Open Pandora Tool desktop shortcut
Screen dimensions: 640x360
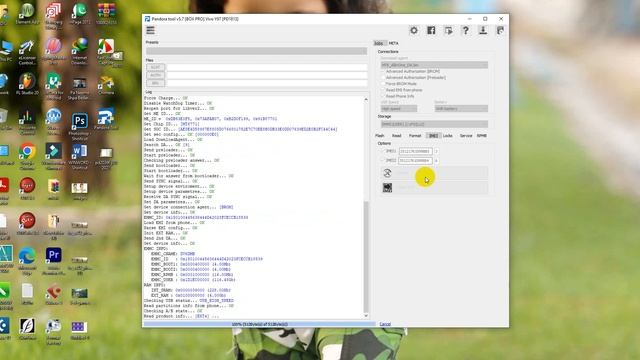click(106, 120)
